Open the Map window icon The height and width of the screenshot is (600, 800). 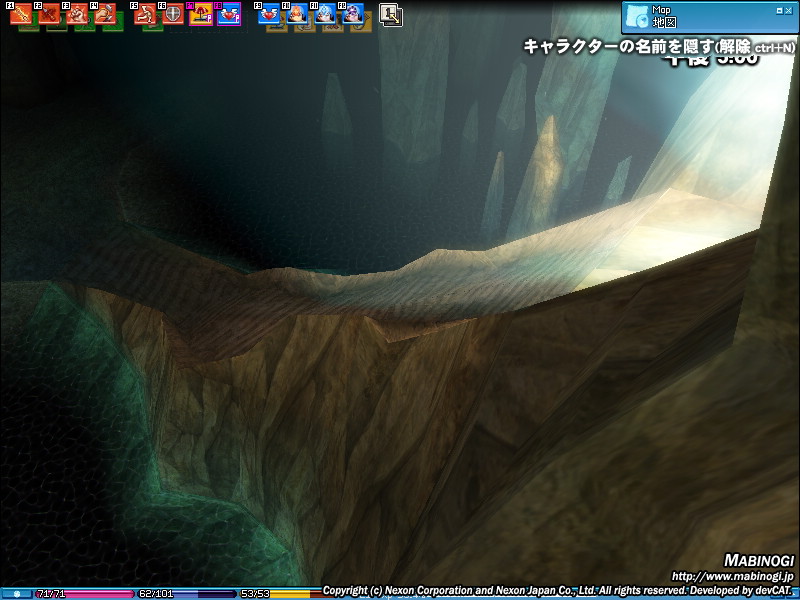click(637, 16)
